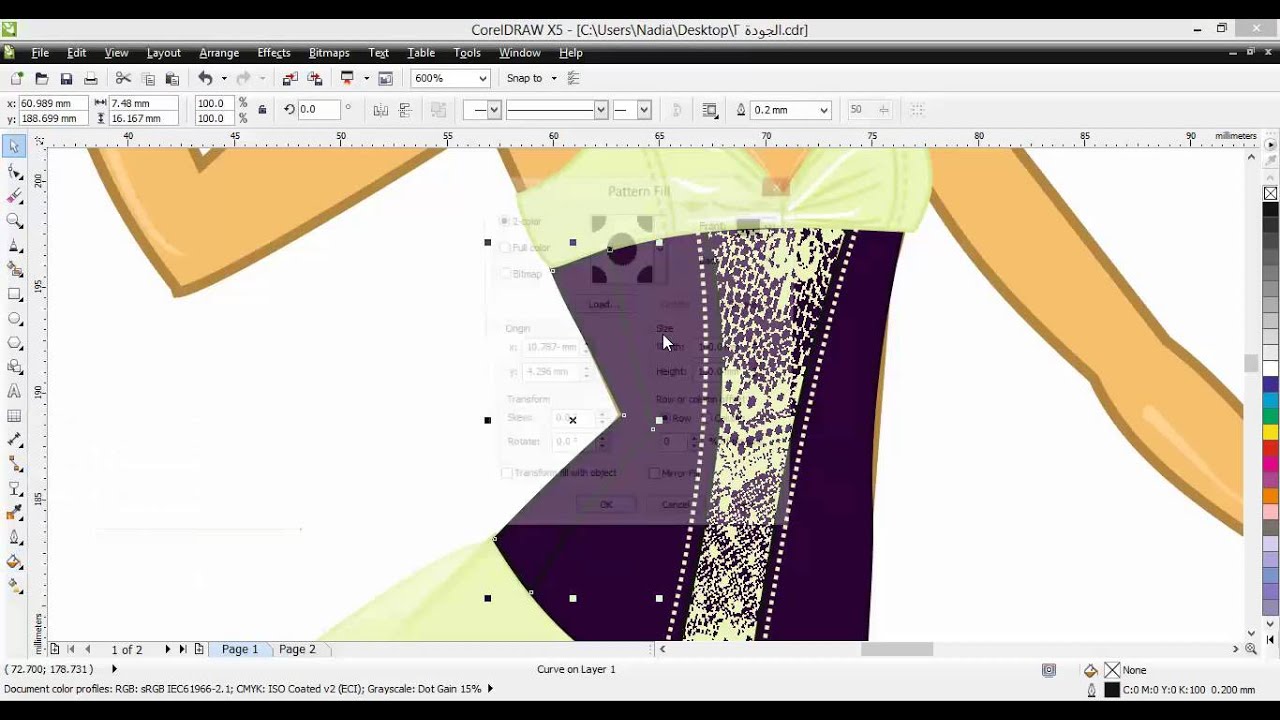Open the Arrange menu
This screenshot has width=1280, height=720.
(x=219, y=53)
